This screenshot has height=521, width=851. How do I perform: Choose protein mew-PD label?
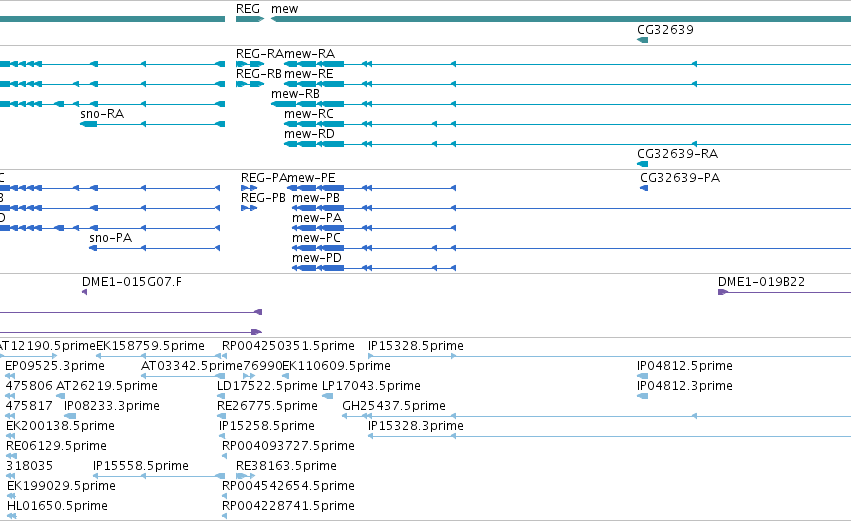[317, 258]
